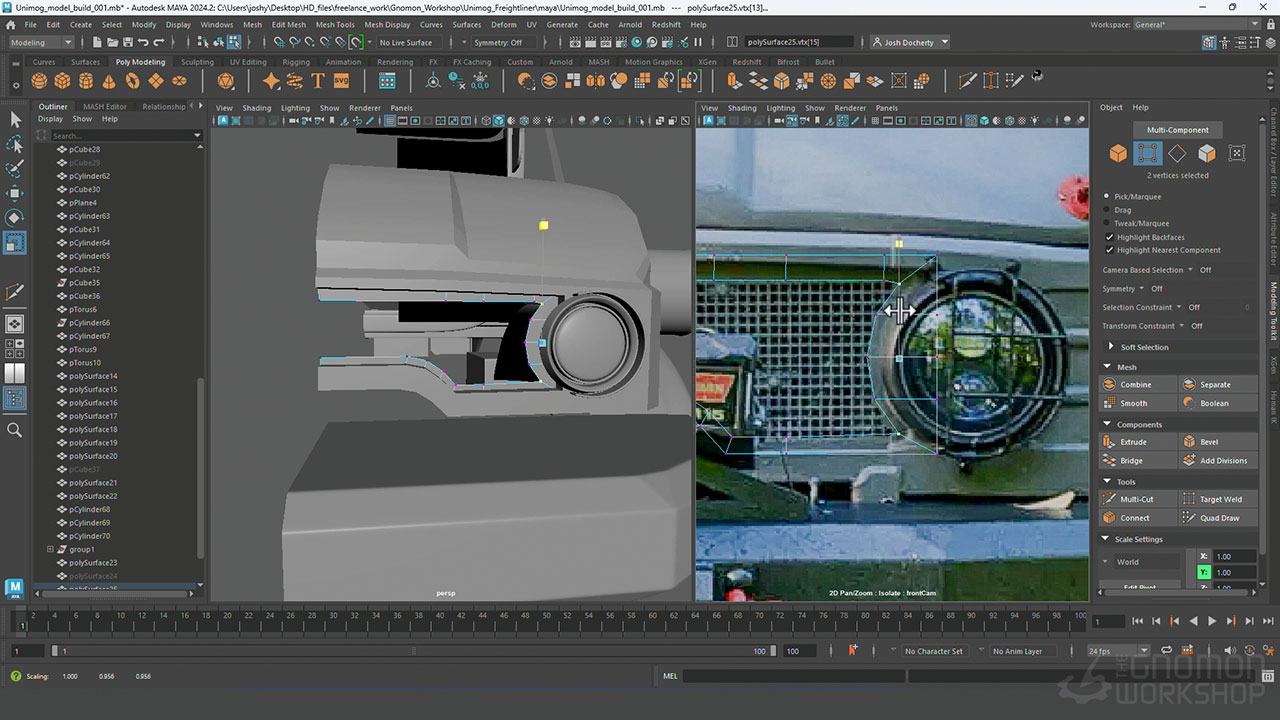Select object selection mode cube icon

pos(1118,153)
